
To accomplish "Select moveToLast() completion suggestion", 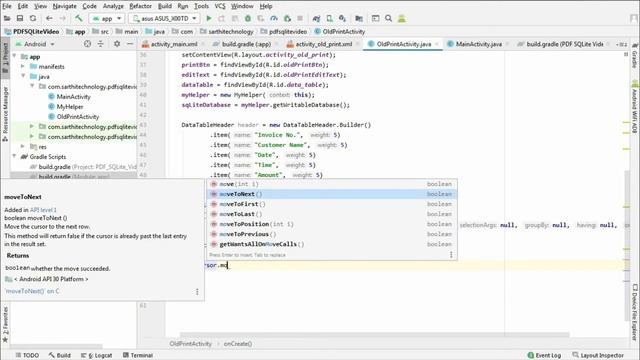I will coord(332,214).
